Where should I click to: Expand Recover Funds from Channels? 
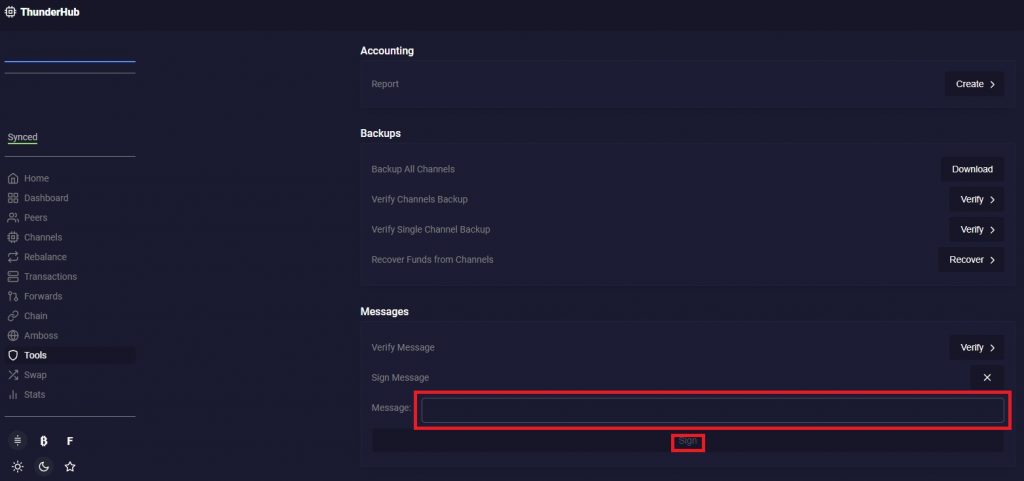click(x=970, y=260)
